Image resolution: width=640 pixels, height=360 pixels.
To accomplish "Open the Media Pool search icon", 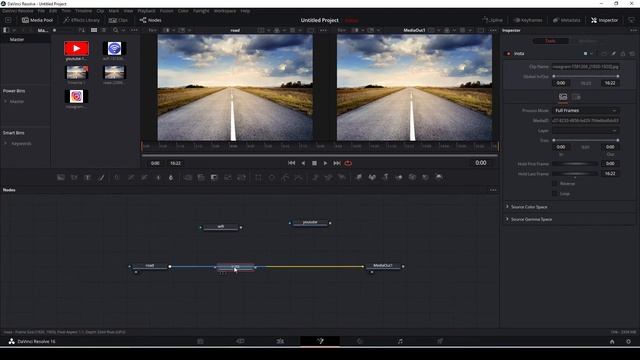I will tap(116, 30).
